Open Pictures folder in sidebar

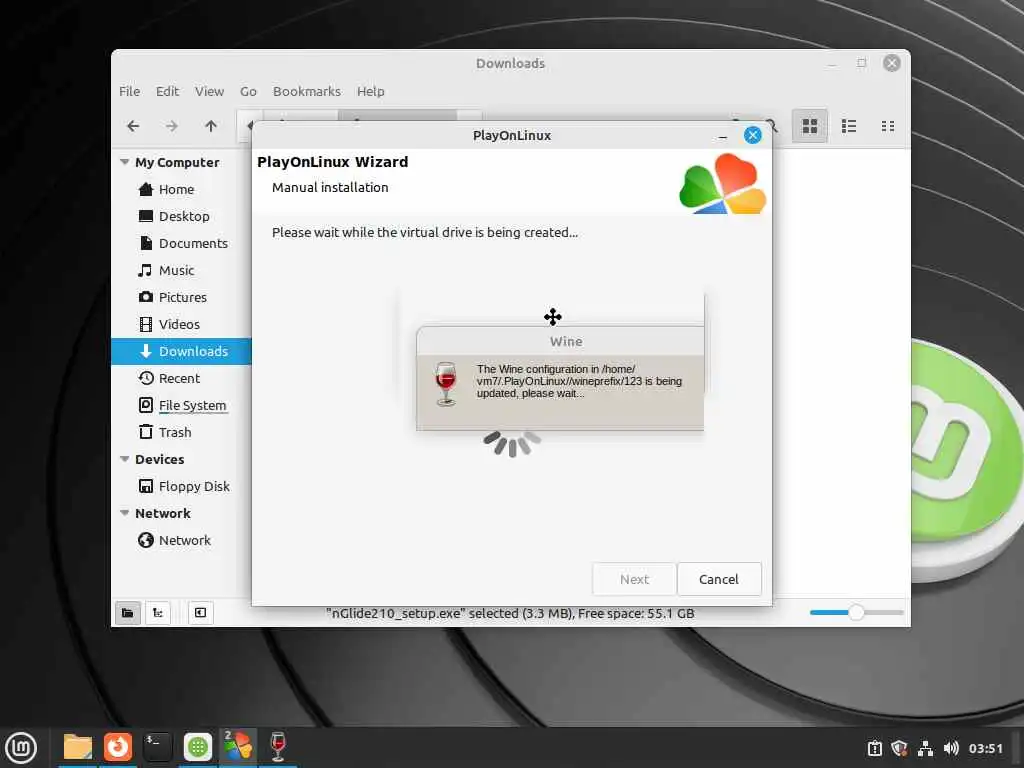(x=181, y=297)
